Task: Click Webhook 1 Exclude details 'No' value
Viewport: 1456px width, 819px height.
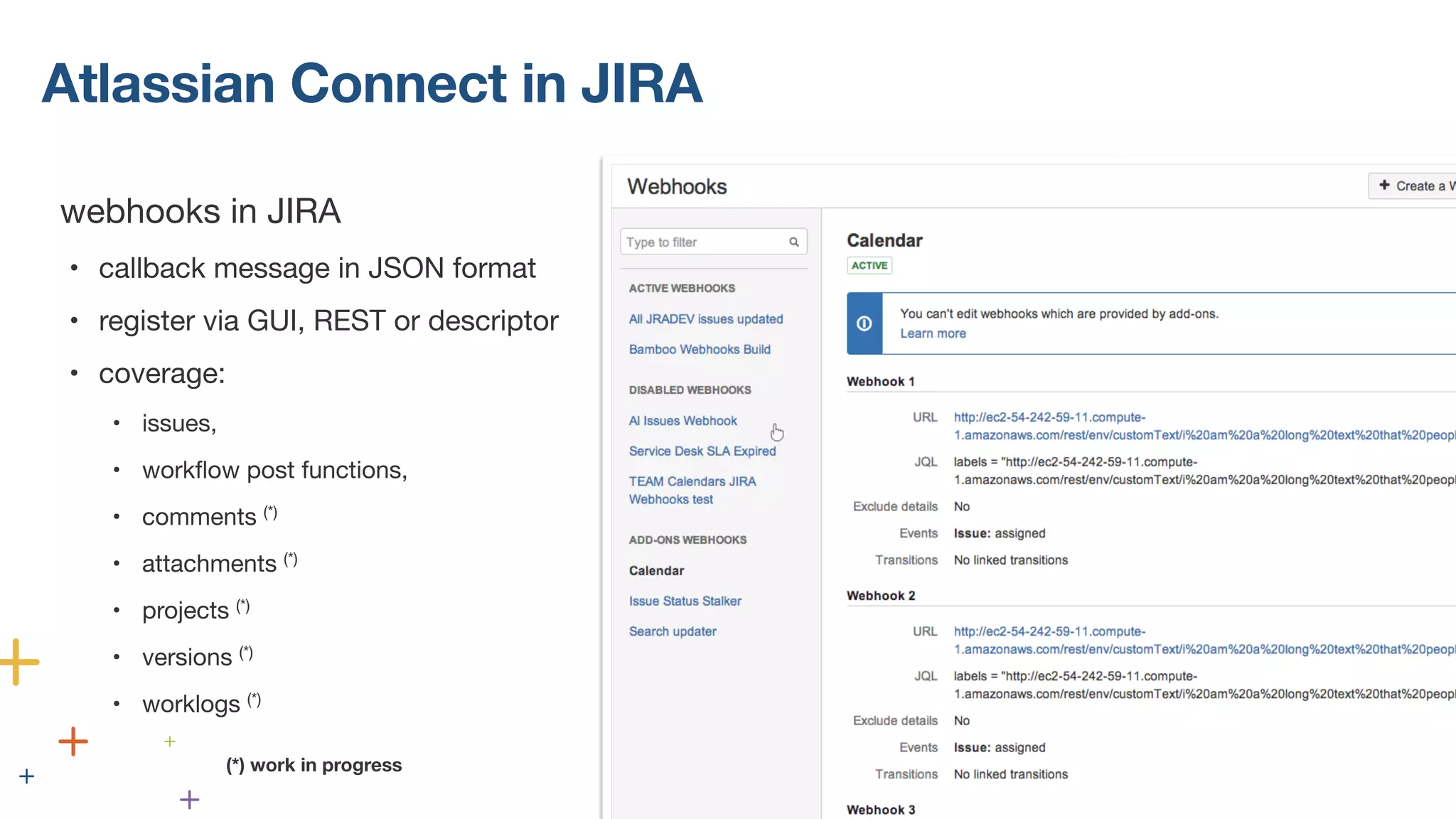Action: [x=962, y=506]
